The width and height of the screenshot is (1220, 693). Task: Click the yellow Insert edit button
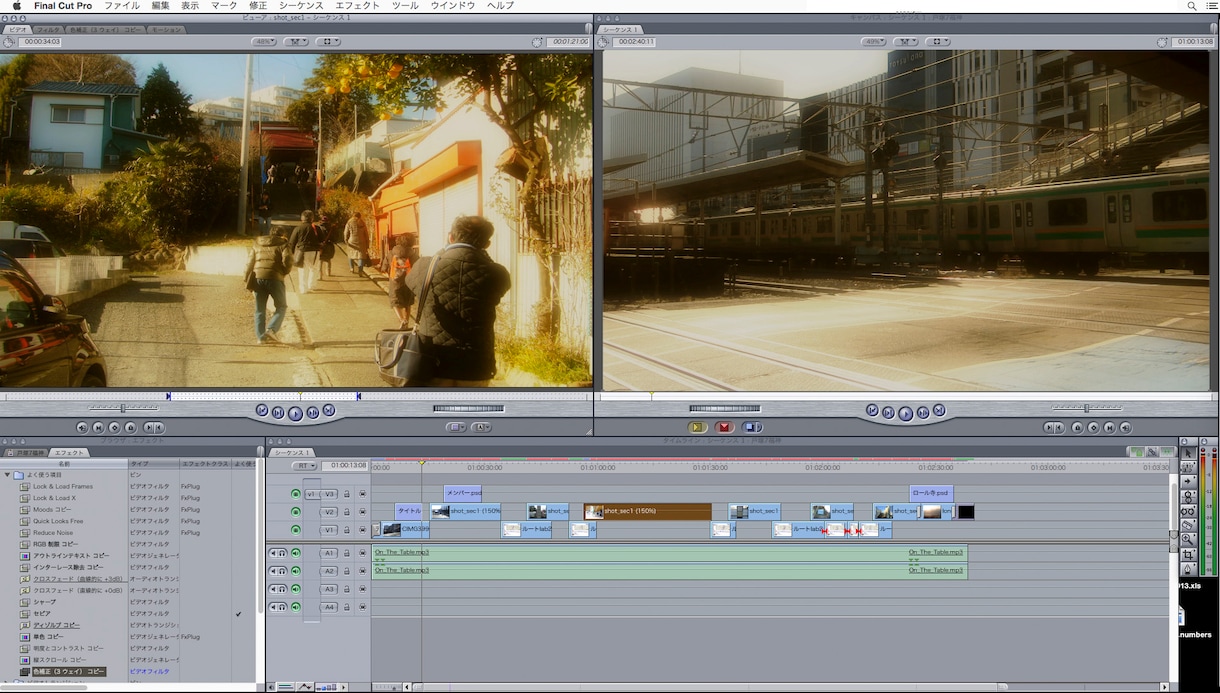click(698, 428)
